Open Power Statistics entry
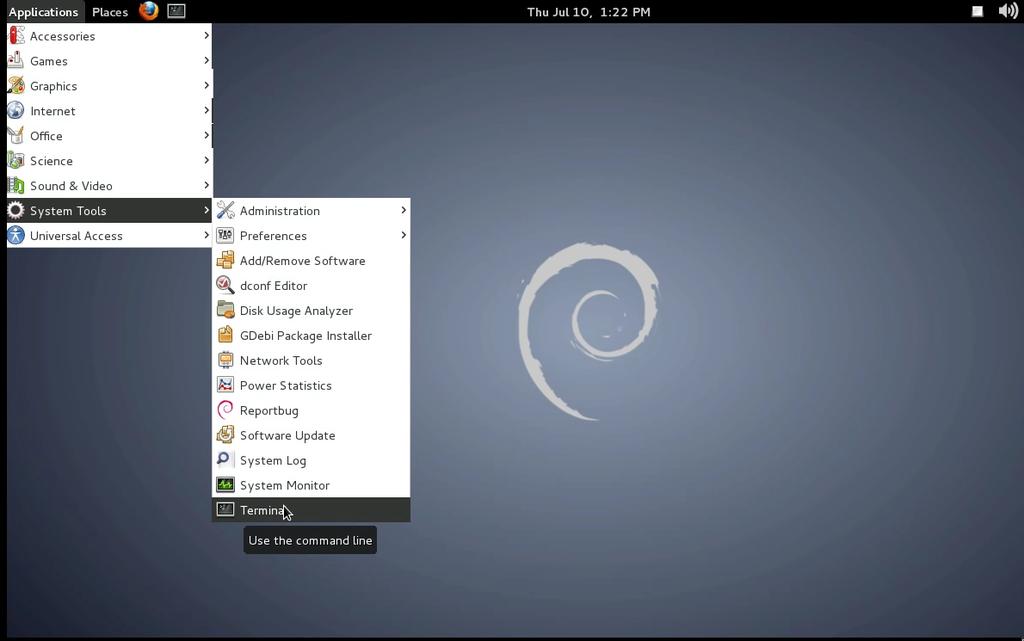This screenshot has width=1024, height=641. click(311, 385)
